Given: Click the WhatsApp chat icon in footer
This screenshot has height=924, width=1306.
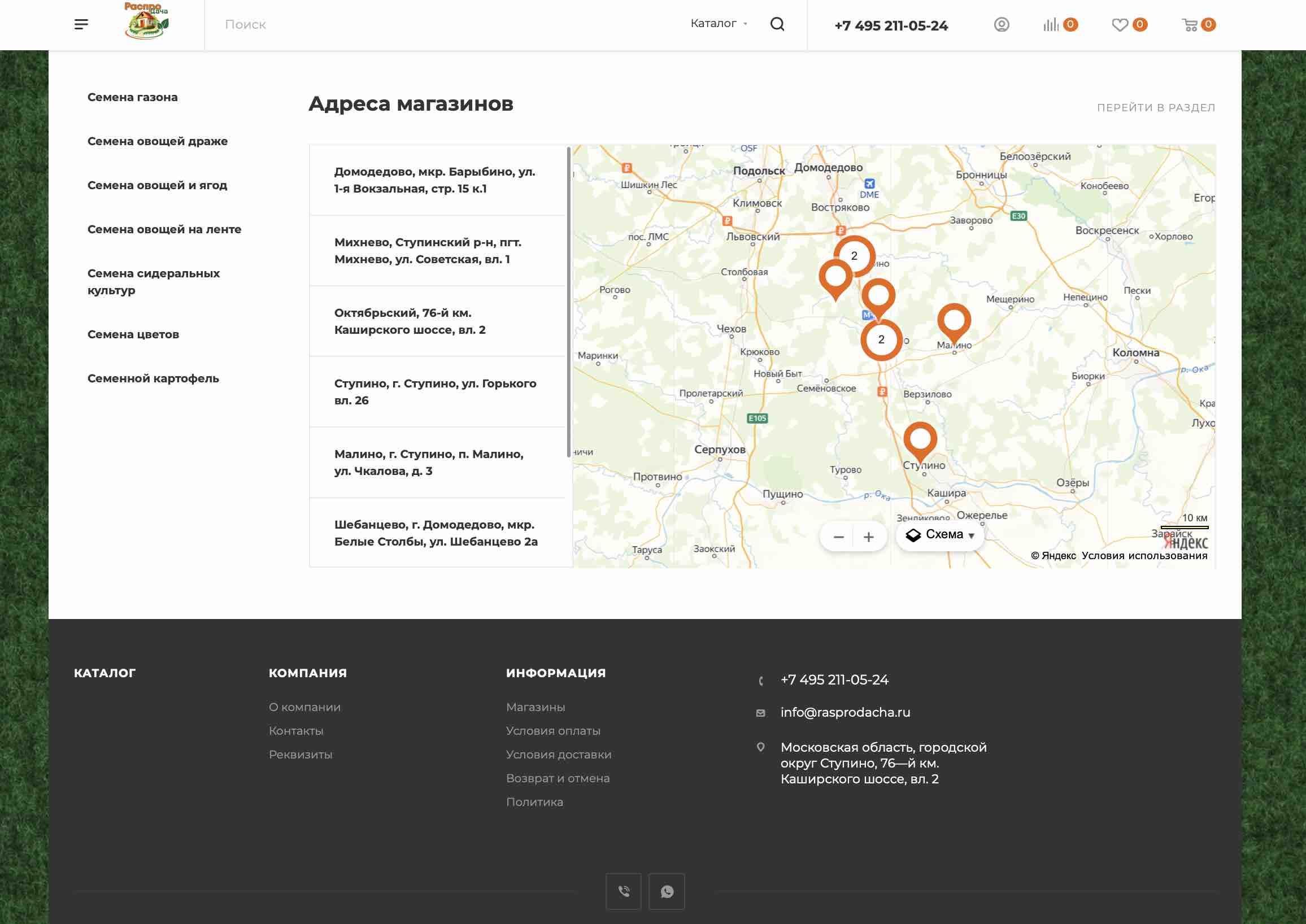Looking at the screenshot, I should [667, 891].
